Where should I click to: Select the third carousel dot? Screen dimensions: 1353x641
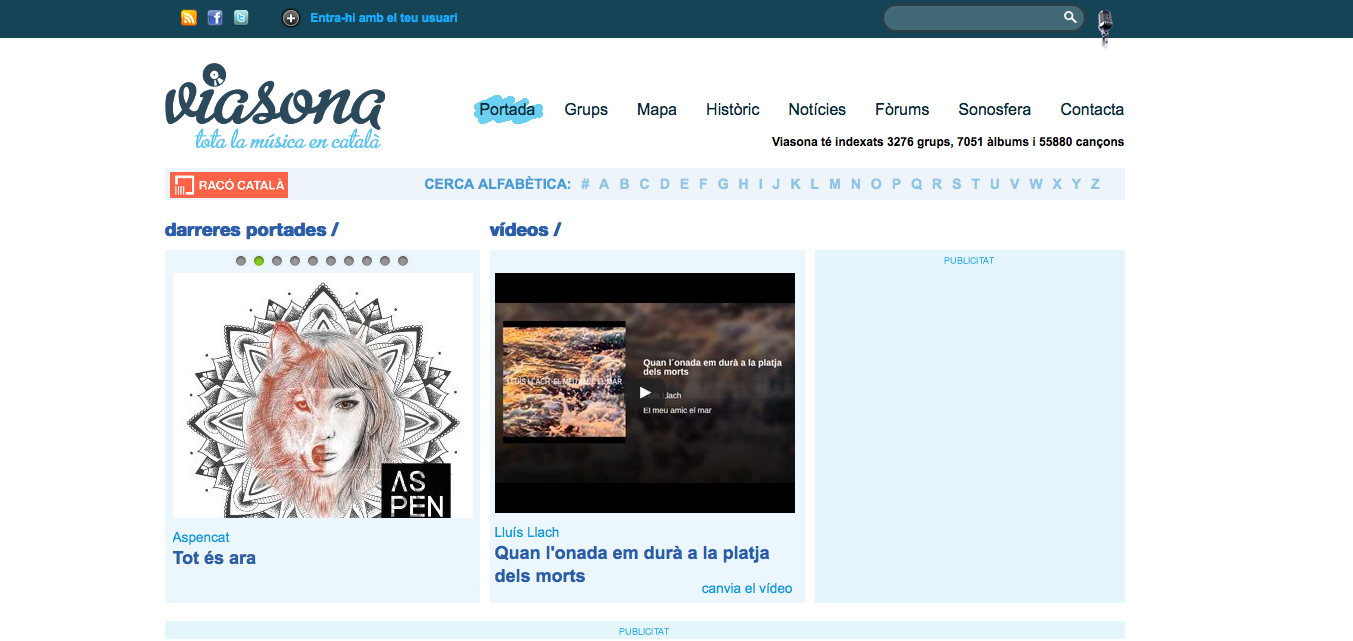point(277,261)
